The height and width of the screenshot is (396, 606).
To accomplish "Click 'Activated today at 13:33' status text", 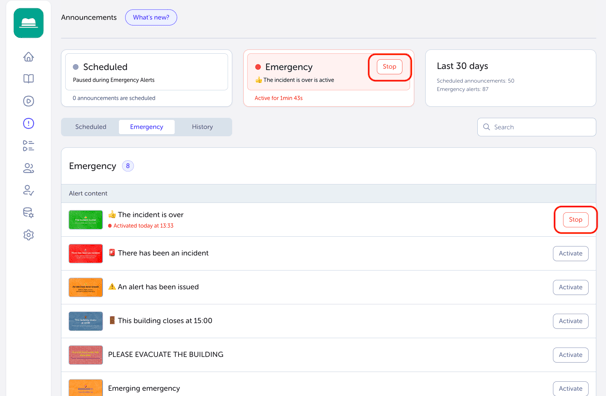I will pos(143,226).
